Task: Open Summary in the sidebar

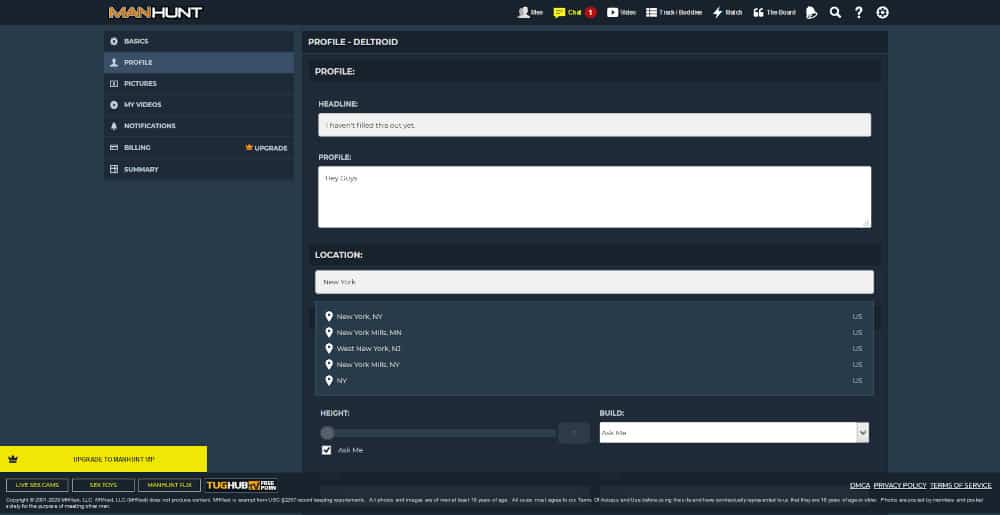Action: click(199, 169)
